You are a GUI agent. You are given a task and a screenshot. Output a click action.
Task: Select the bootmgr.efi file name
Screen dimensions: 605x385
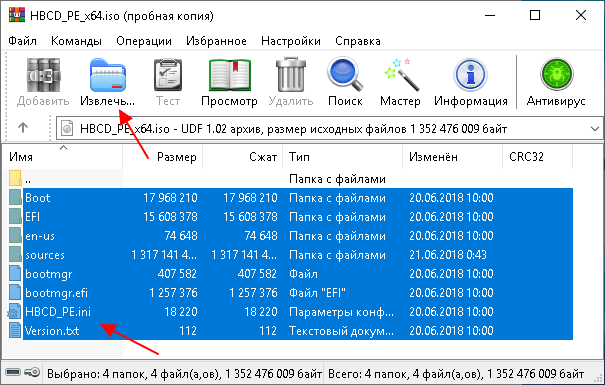56,293
